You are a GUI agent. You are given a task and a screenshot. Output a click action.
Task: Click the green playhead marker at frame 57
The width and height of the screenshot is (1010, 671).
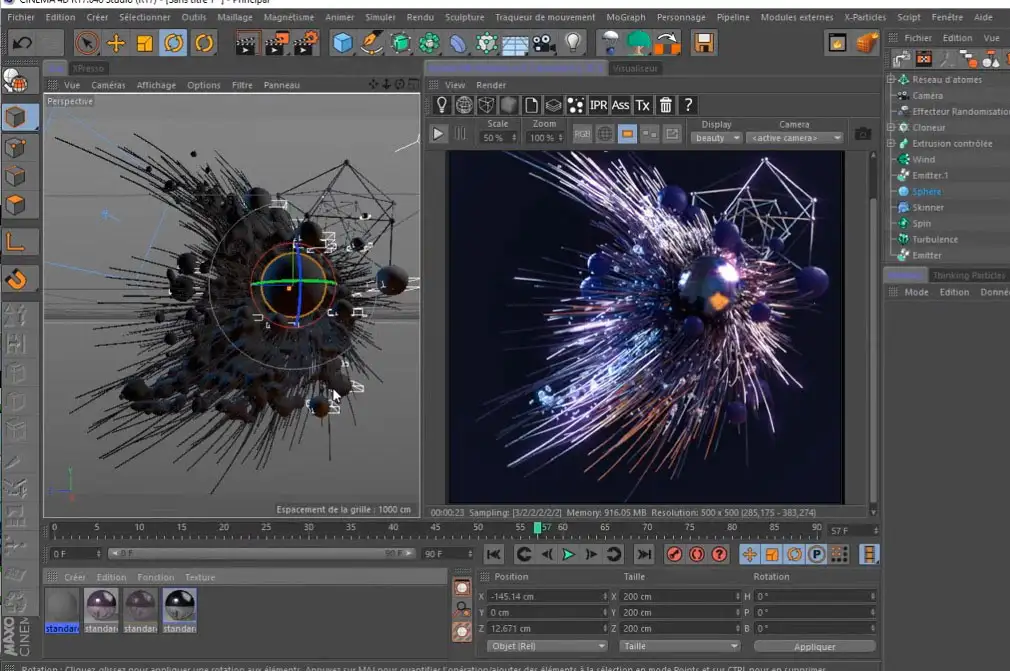(537, 528)
